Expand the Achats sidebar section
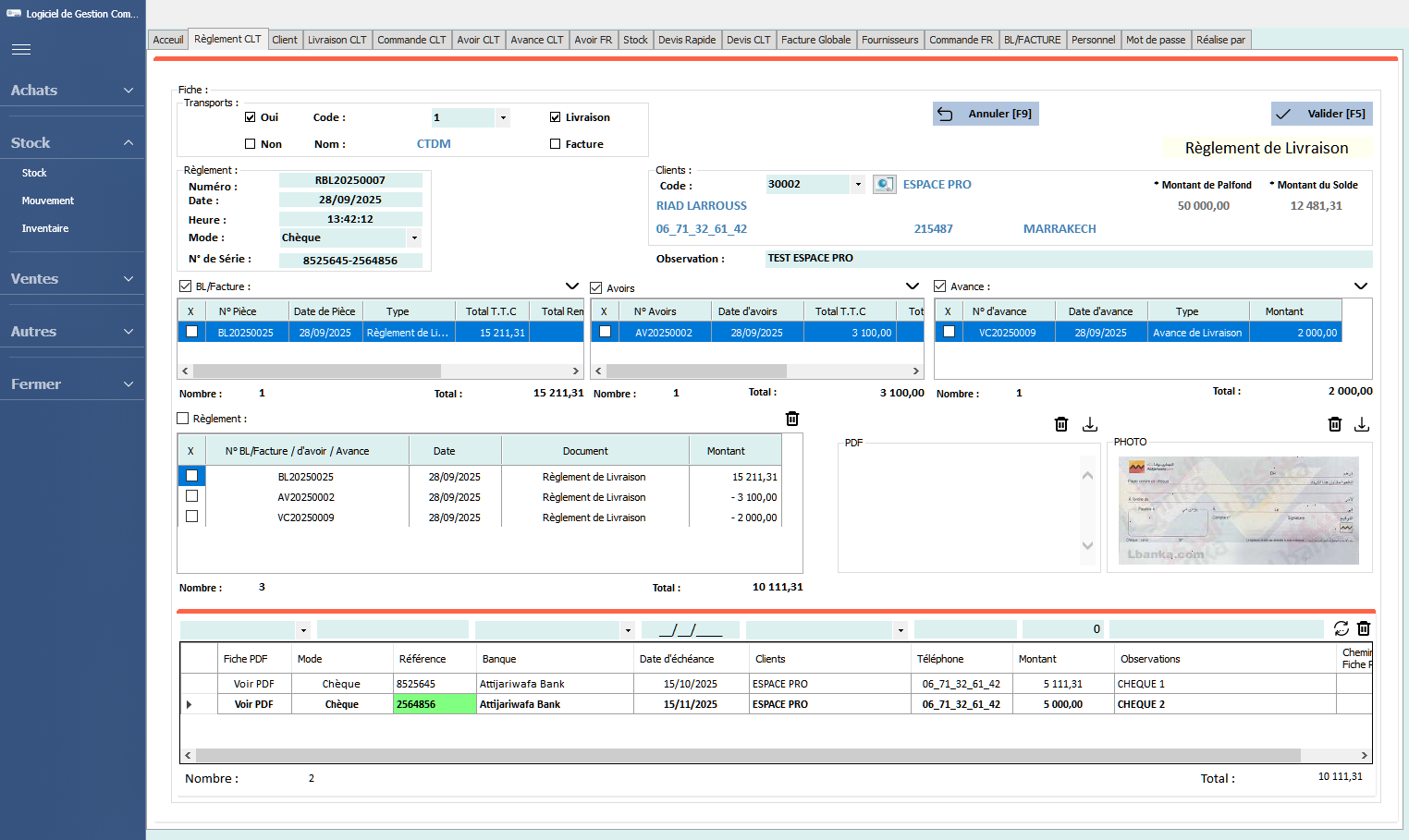The image size is (1409, 840). click(x=72, y=90)
